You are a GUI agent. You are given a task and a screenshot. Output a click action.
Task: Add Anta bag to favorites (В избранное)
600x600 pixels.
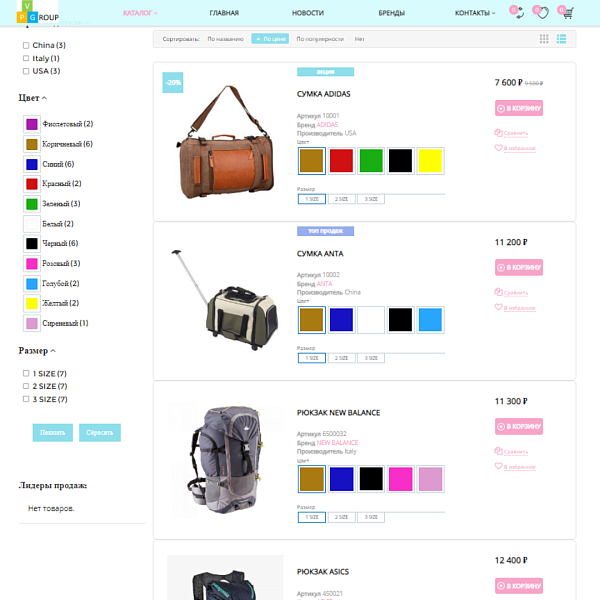click(518, 308)
